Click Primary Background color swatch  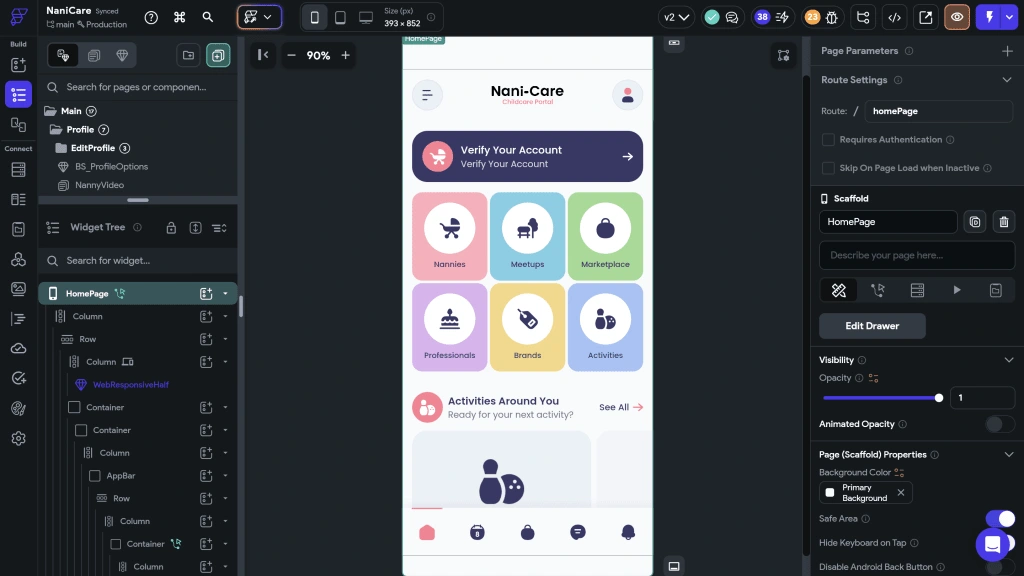(830, 492)
